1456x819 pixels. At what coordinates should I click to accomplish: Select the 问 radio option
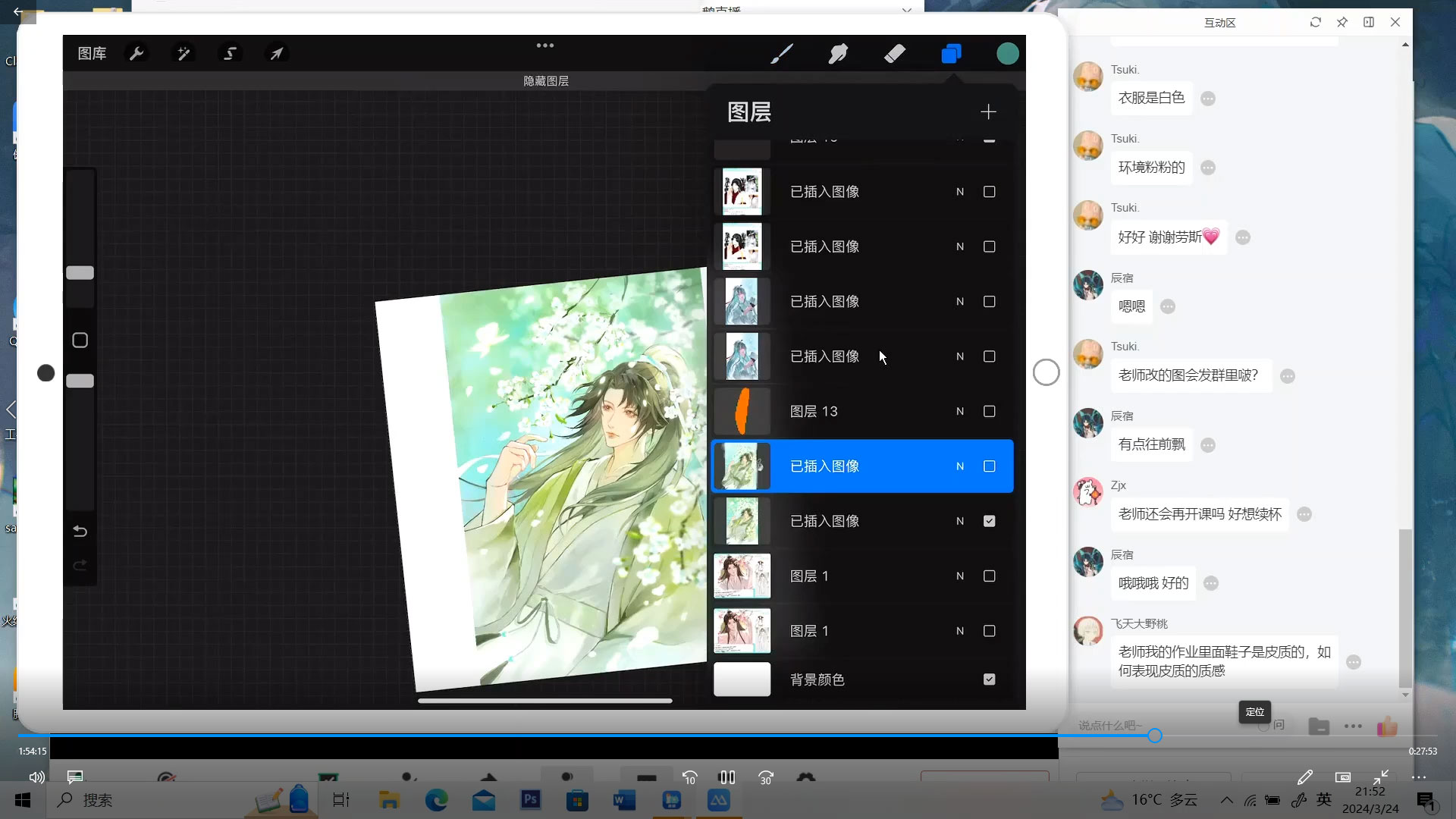coord(1263,726)
